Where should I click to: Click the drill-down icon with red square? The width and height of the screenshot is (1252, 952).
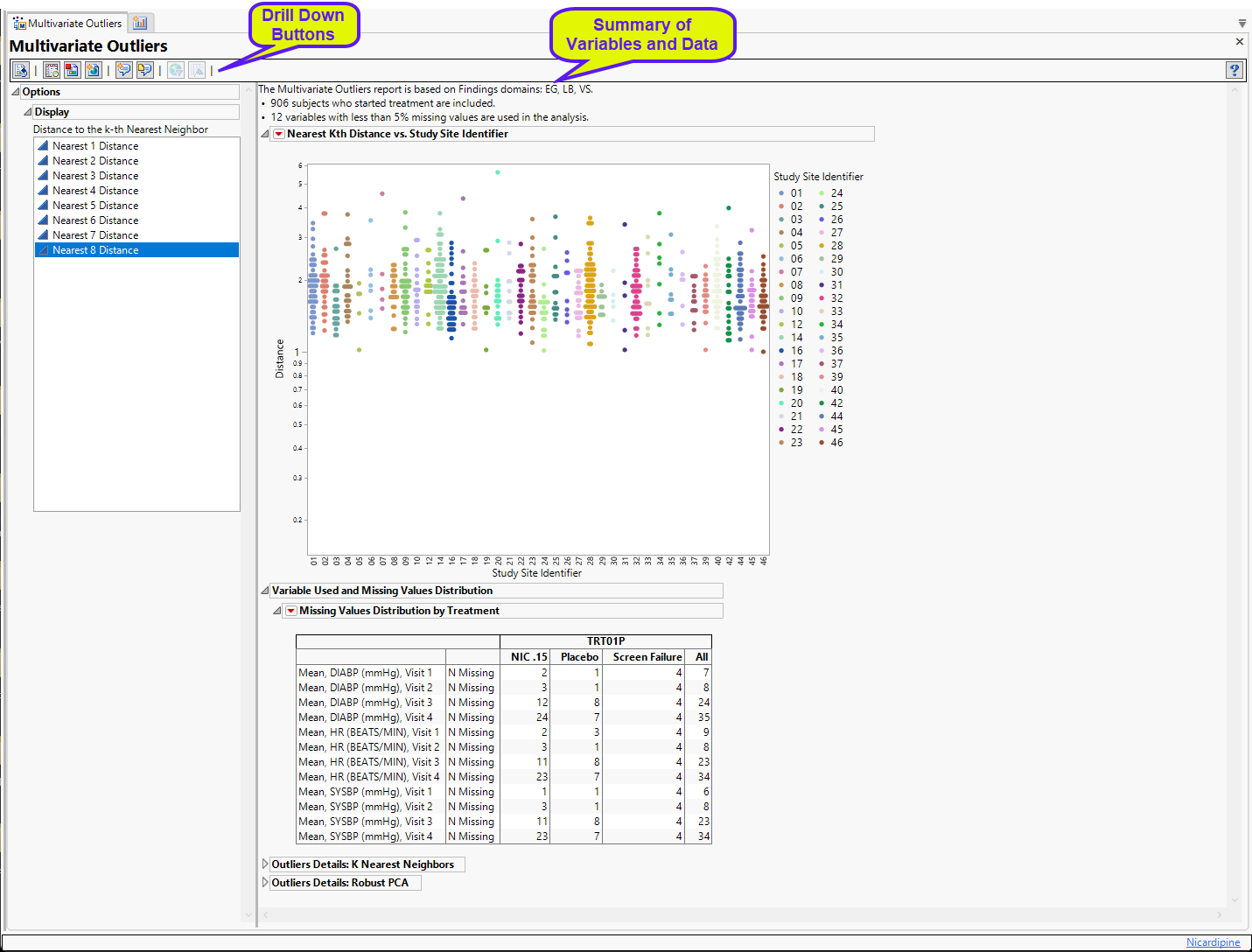click(73, 70)
